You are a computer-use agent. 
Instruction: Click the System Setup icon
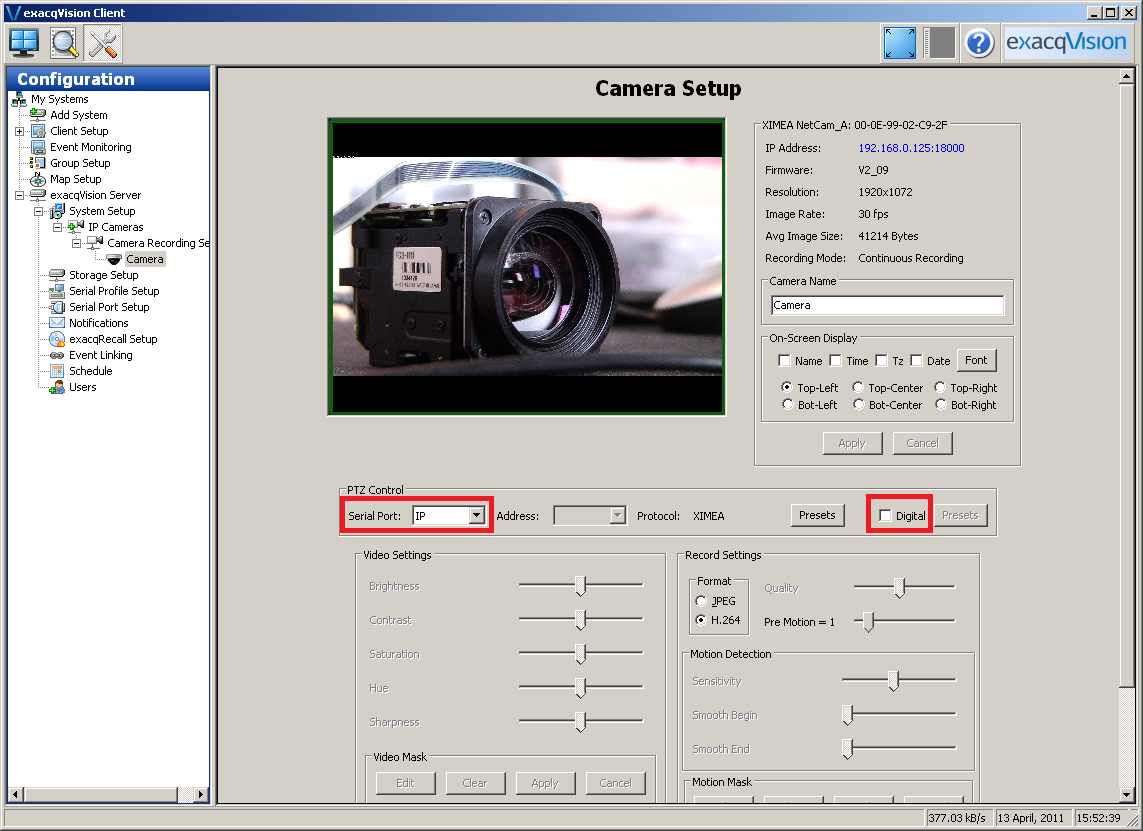[x=57, y=211]
